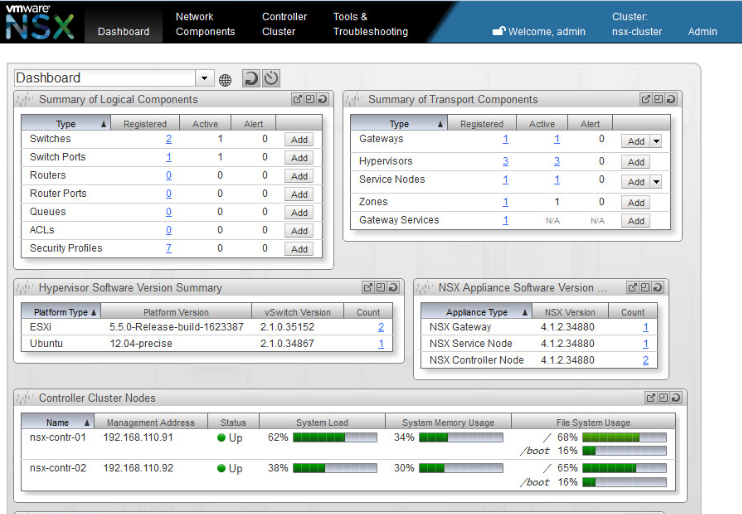Viewport: 742px width, 514px height.
Task: Sort controller nodes by Name column
Action: 58,422
